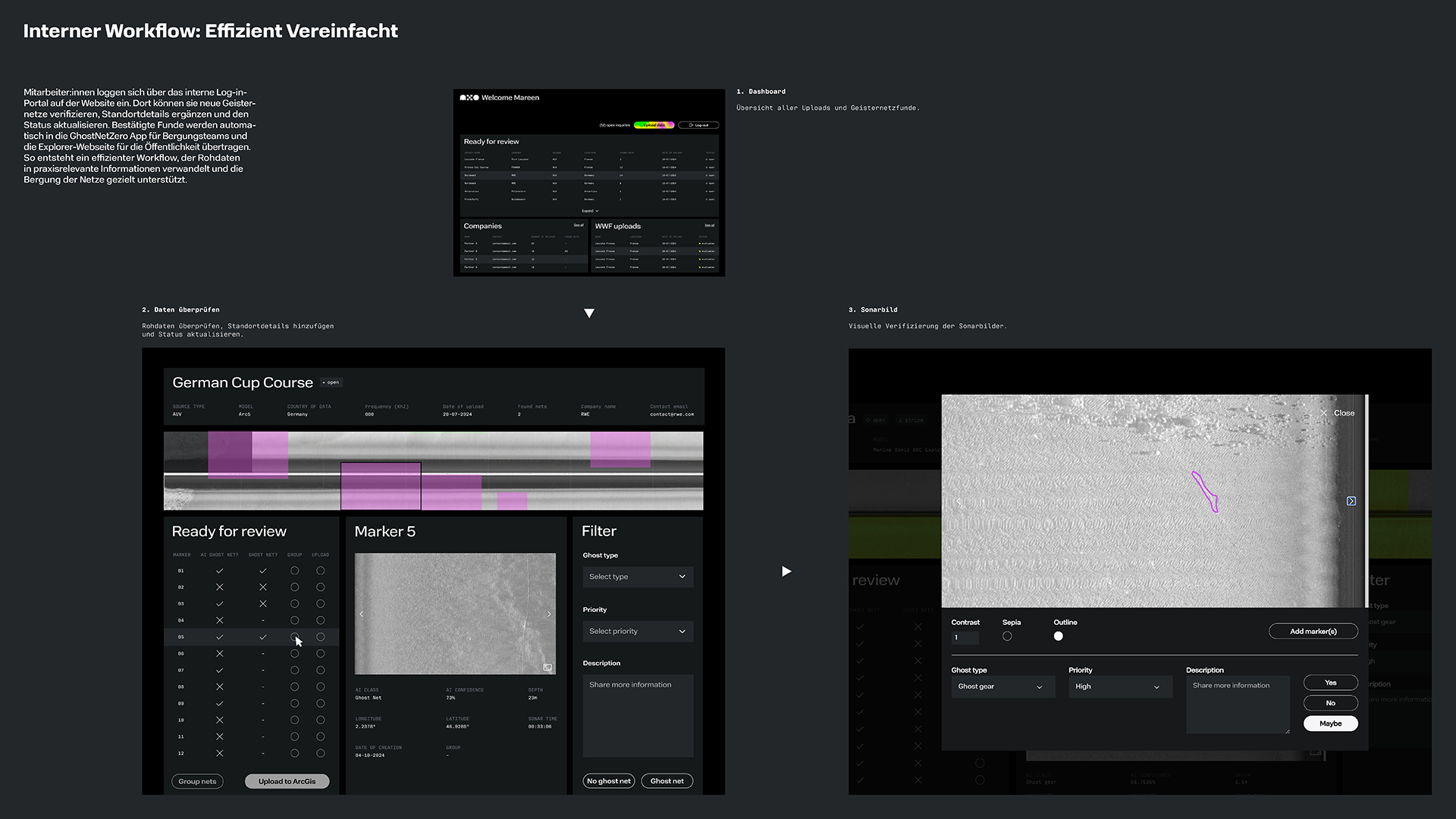The image size is (1456, 819).
Task: Click previous arrow on Marker 5 image
Action: (362, 614)
